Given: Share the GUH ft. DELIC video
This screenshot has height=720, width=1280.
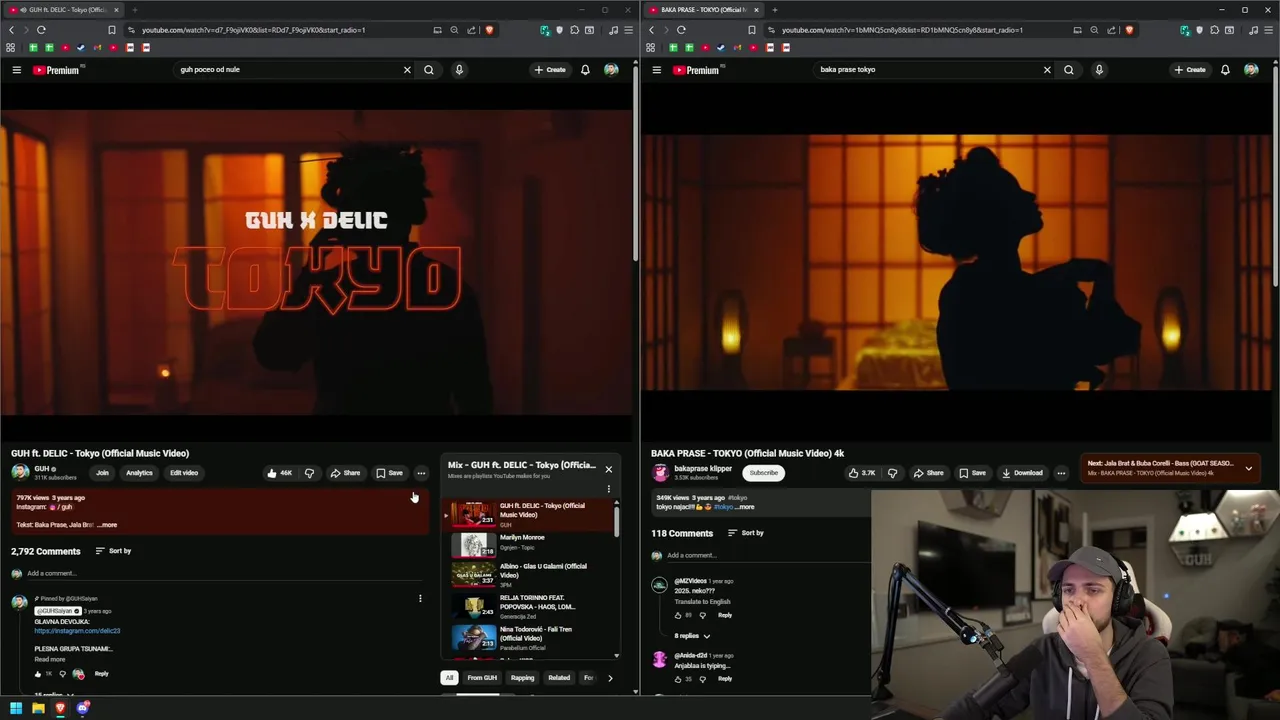Looking at the screenshot, I should [x=345, y=473].
